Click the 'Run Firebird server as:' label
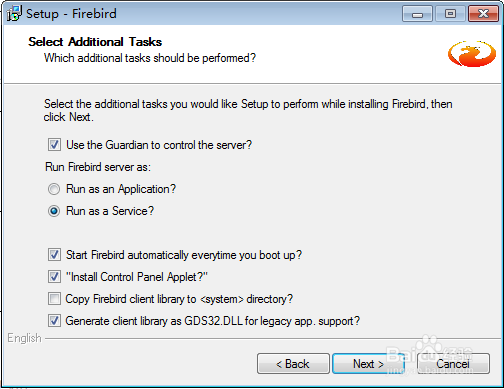Image resolution: width=504 pixels, height=389 pixels. click(98, 167)
